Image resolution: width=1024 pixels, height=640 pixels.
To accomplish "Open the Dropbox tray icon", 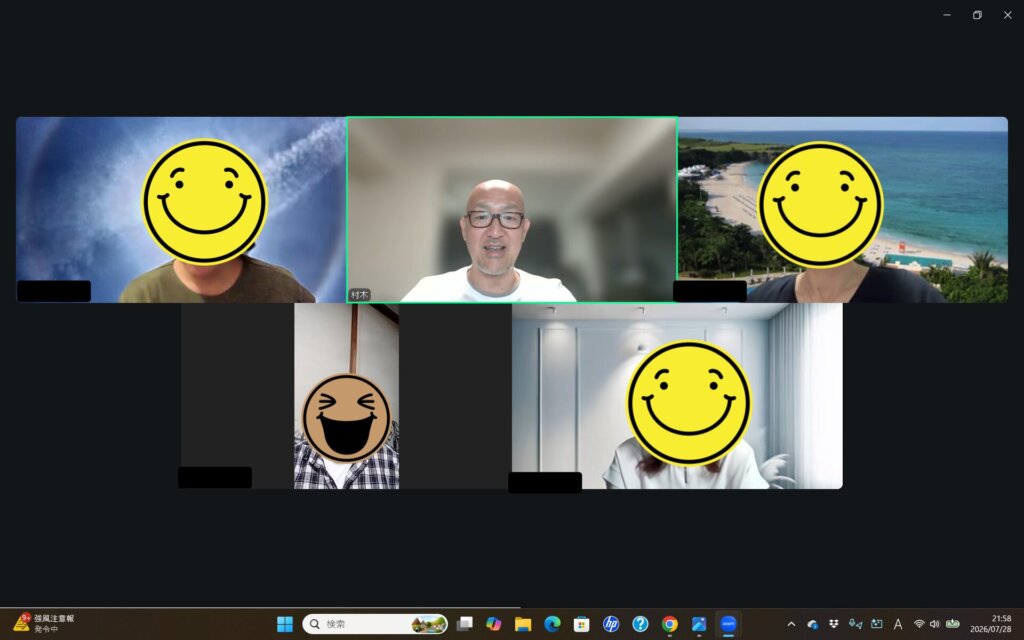I will (x=834, y=624).
